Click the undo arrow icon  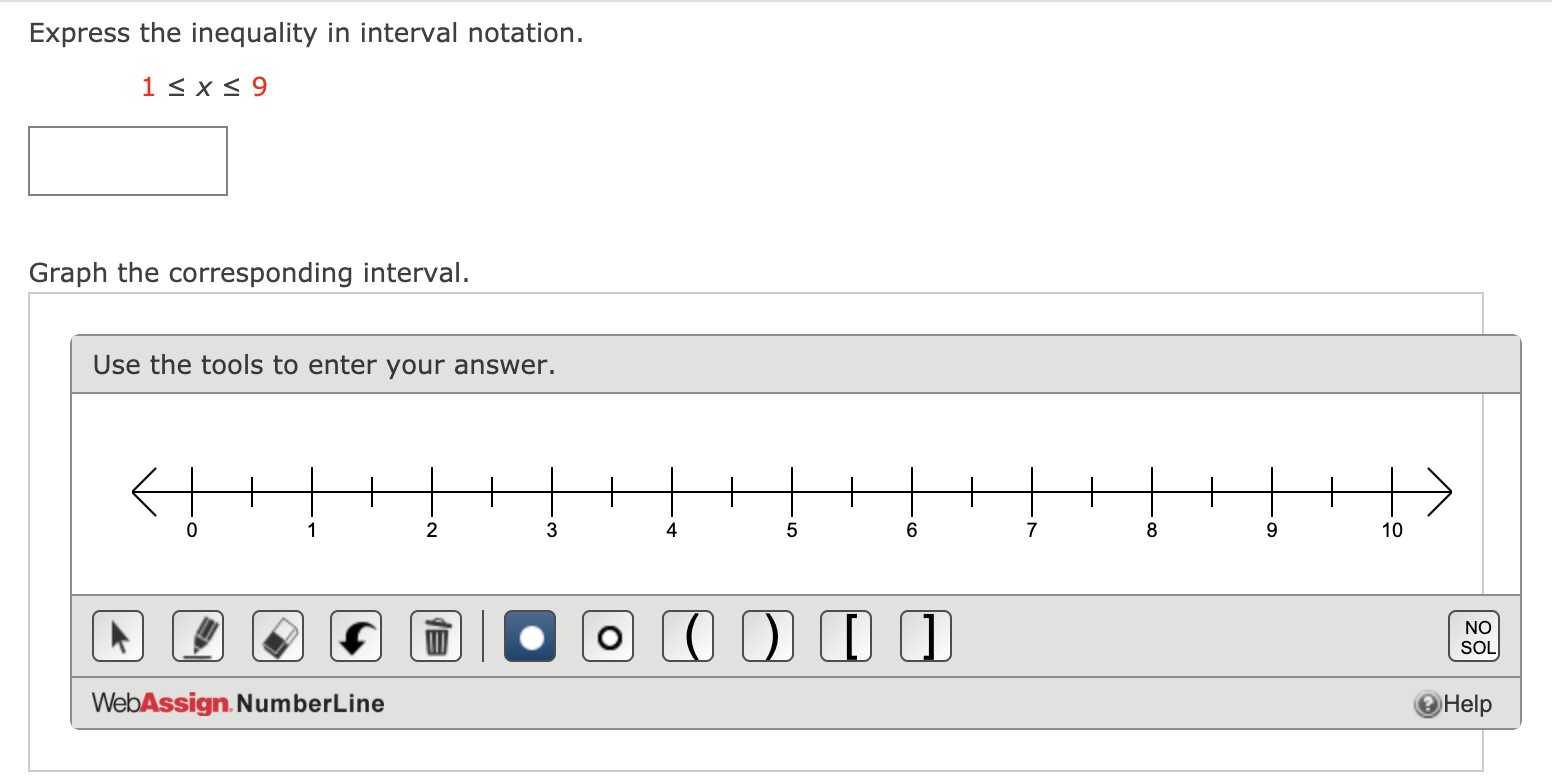[355, 635]
